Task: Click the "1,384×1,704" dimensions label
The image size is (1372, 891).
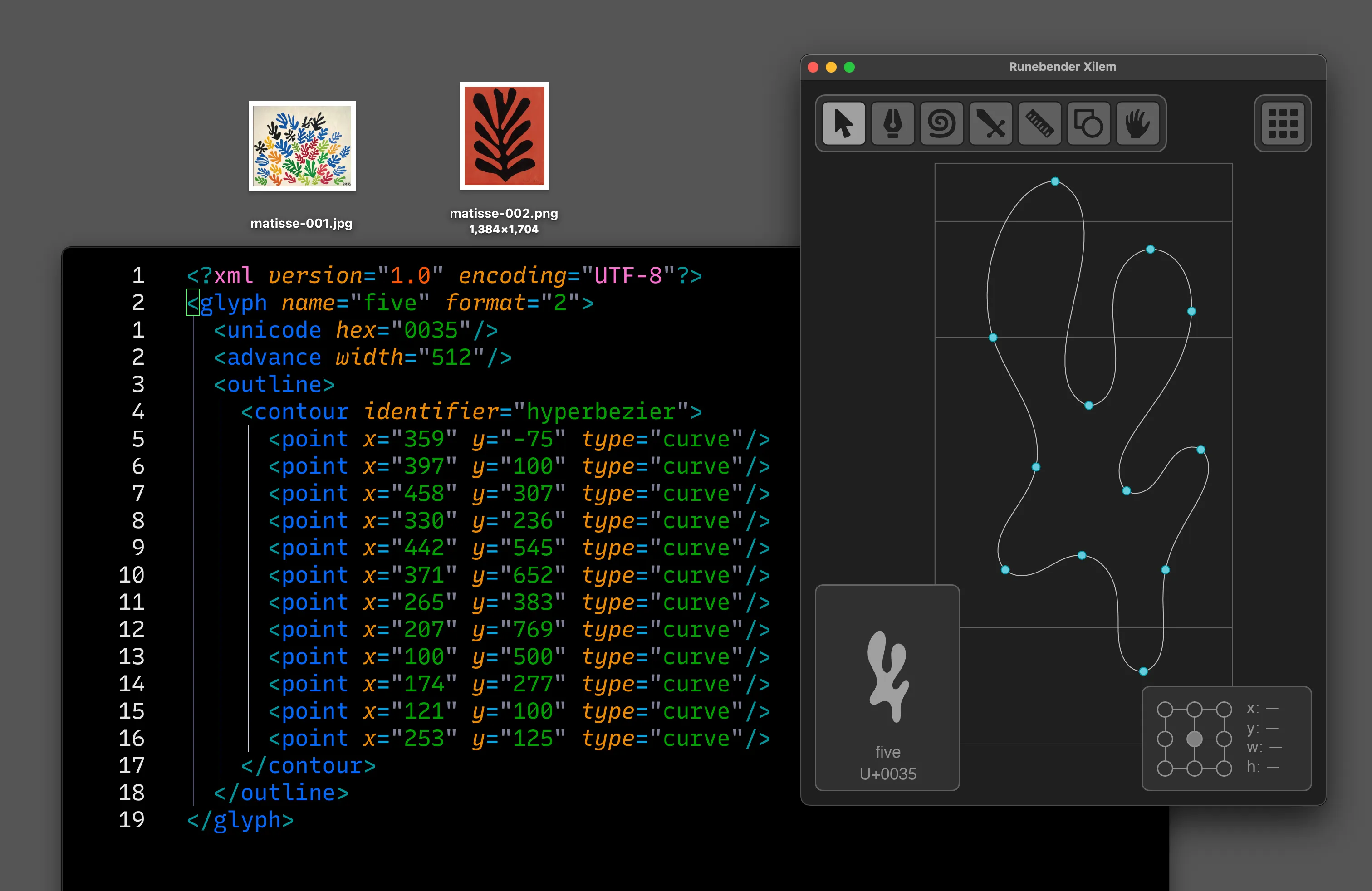Action: (504, 230)
